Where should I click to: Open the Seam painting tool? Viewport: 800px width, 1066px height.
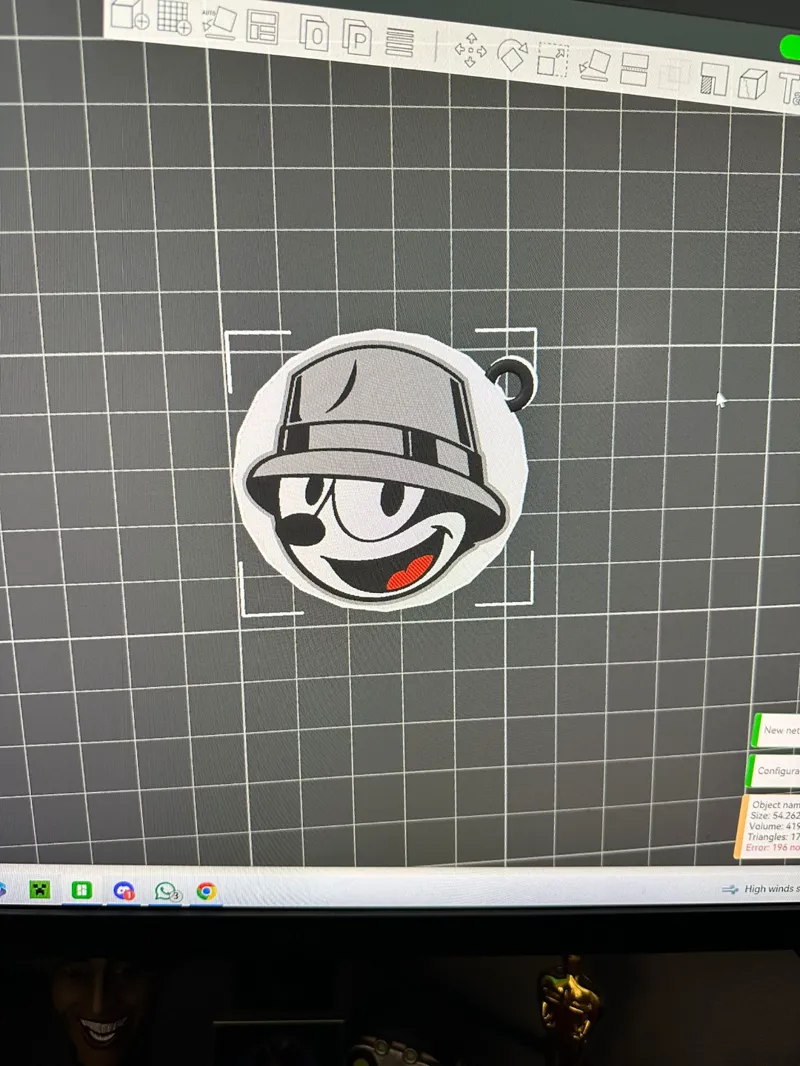point(752,84)
